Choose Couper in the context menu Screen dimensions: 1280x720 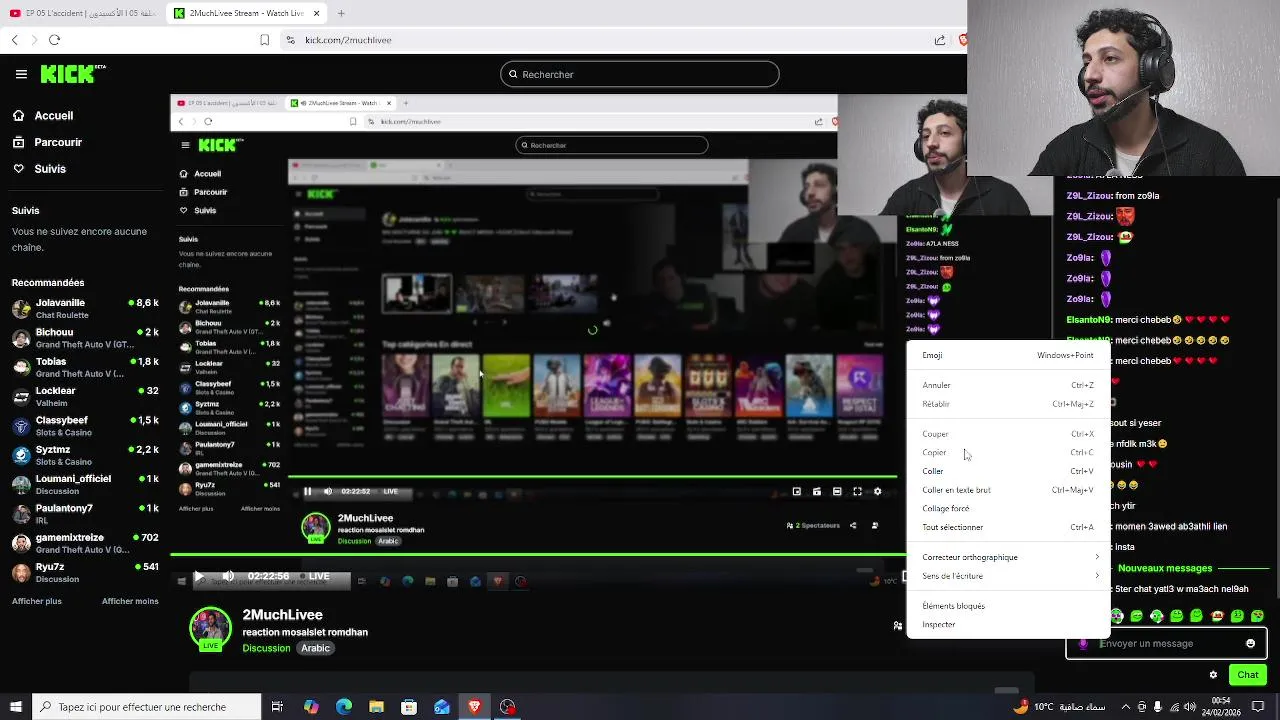pyautogui.click(x=1008, y=434)
